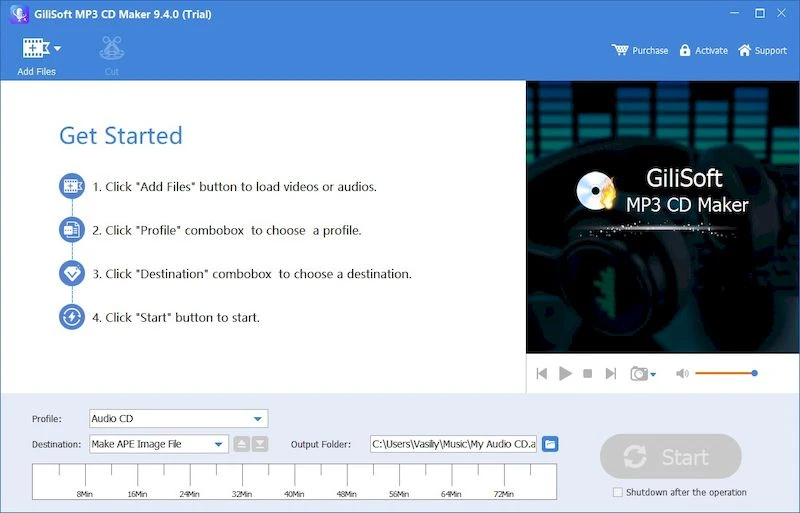Open the Destination Make APE Image File dropdown
800x513 pixels.
[158, 444]
